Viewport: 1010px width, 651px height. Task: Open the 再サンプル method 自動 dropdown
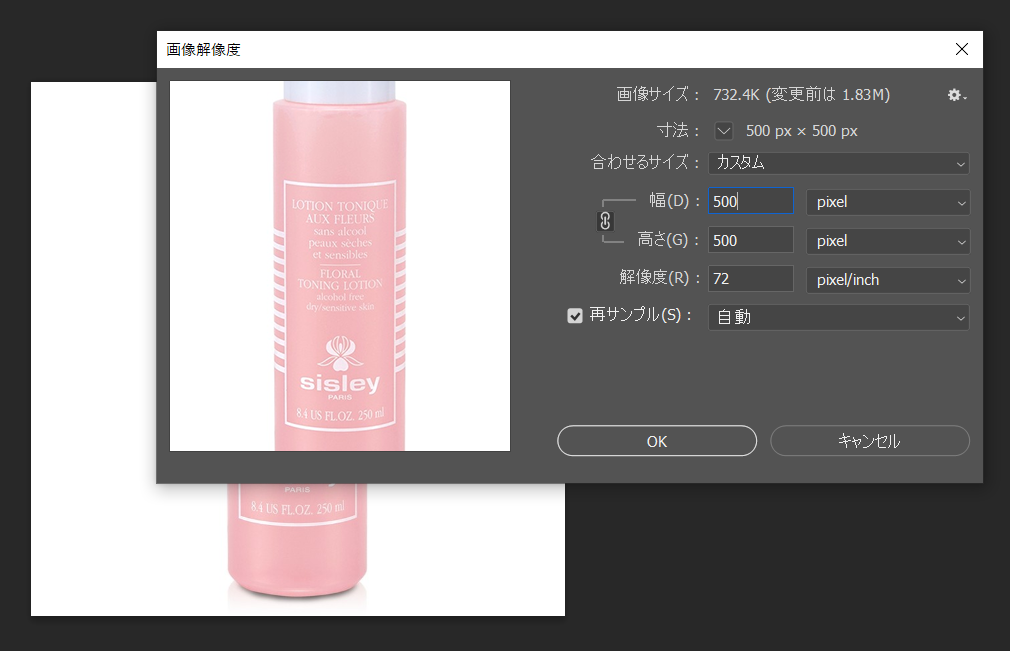[x=838, y=317]
